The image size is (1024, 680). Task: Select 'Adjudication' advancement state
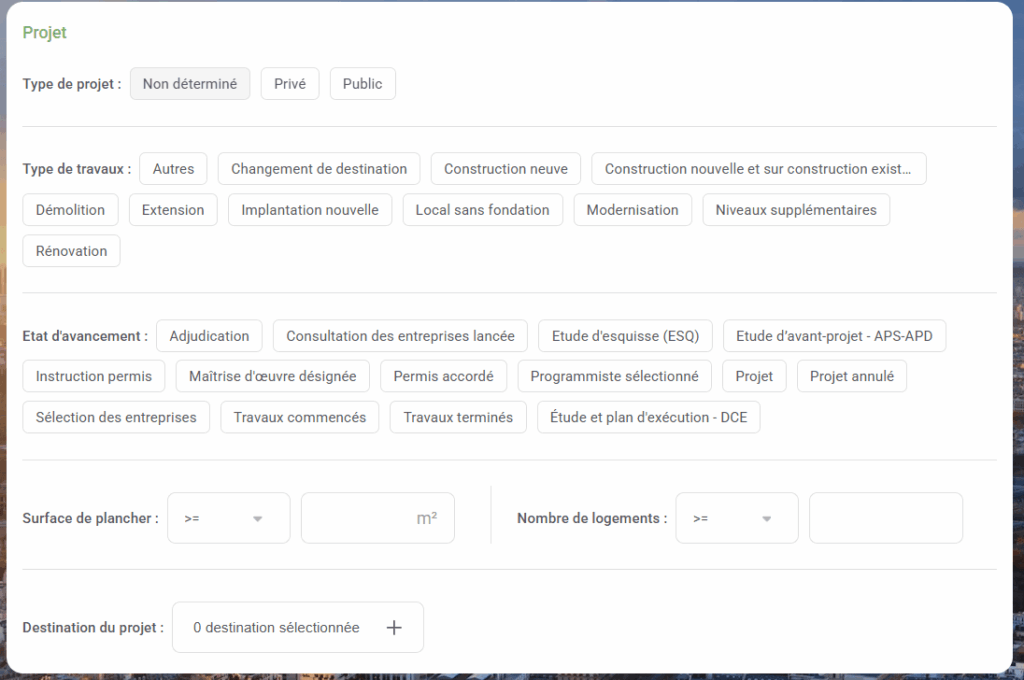[x=209, y=336]
